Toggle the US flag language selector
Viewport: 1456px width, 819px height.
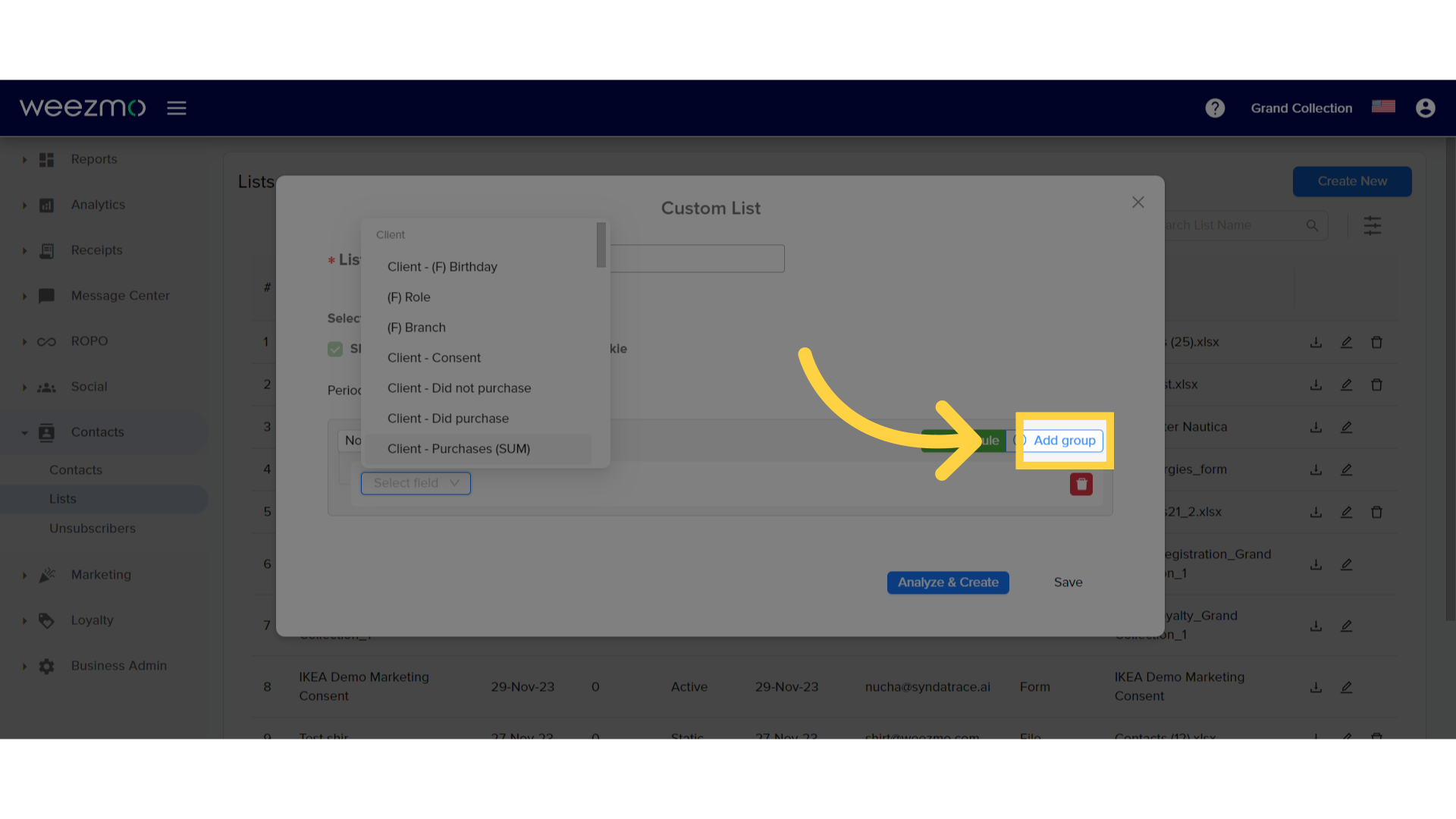(x=1384, y=108)
